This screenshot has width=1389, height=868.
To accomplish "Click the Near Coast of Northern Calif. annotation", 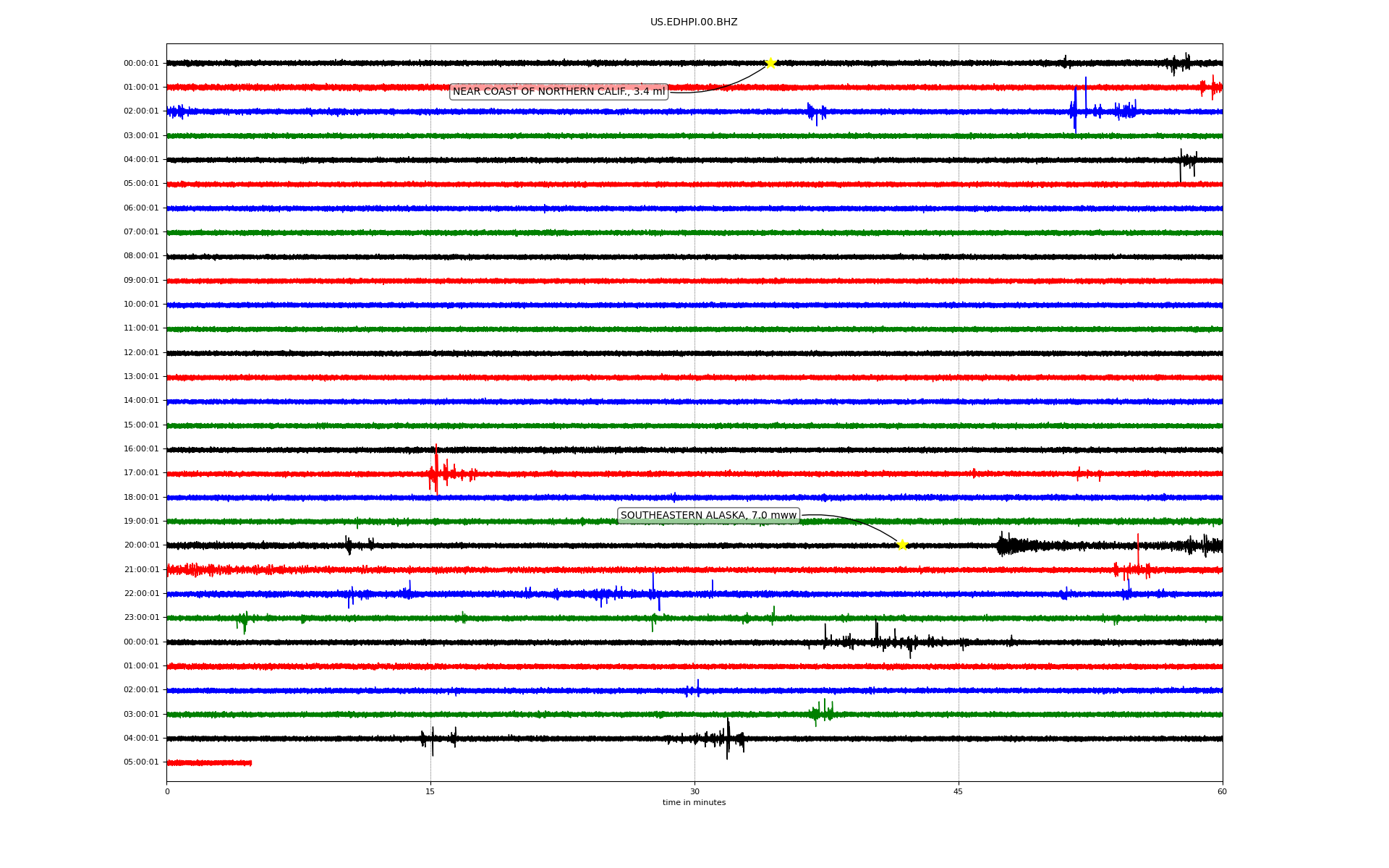I will (x=558, y=92).
